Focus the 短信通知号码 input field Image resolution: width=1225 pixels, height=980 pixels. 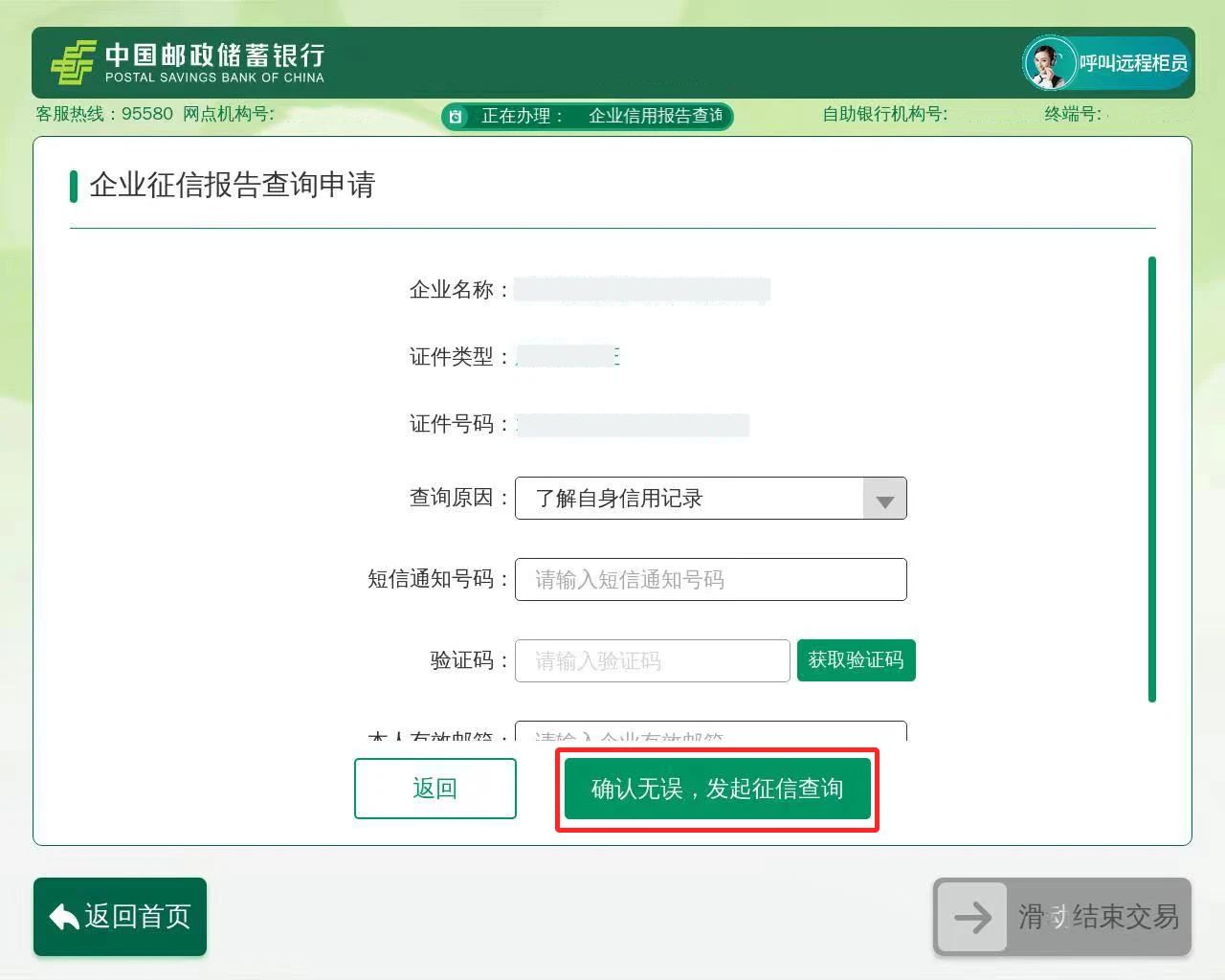[710, 580]
